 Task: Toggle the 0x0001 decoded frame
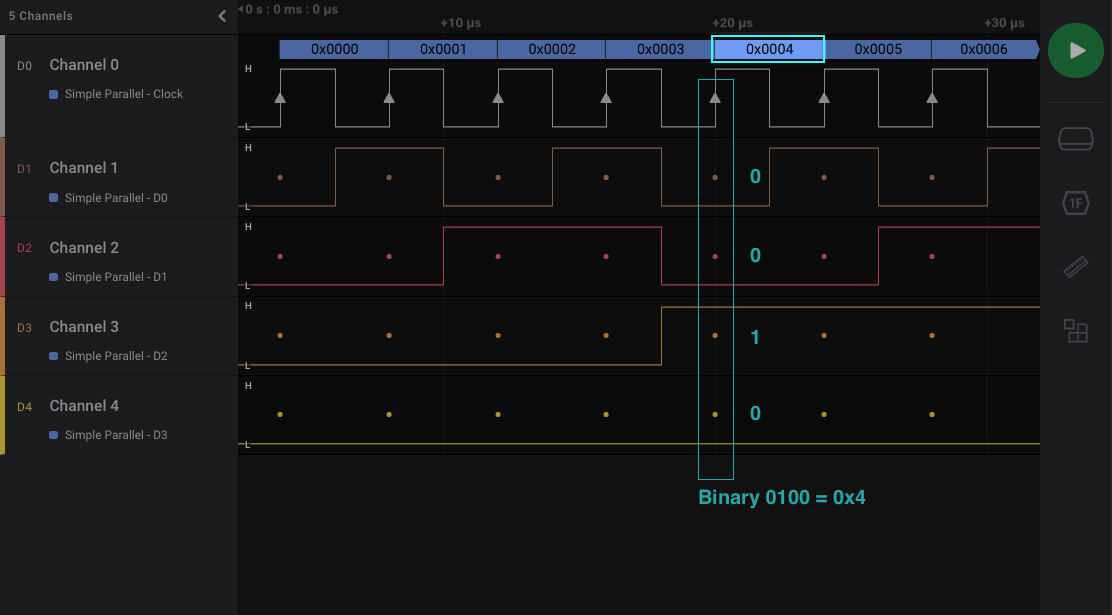(x=443, y=48)
